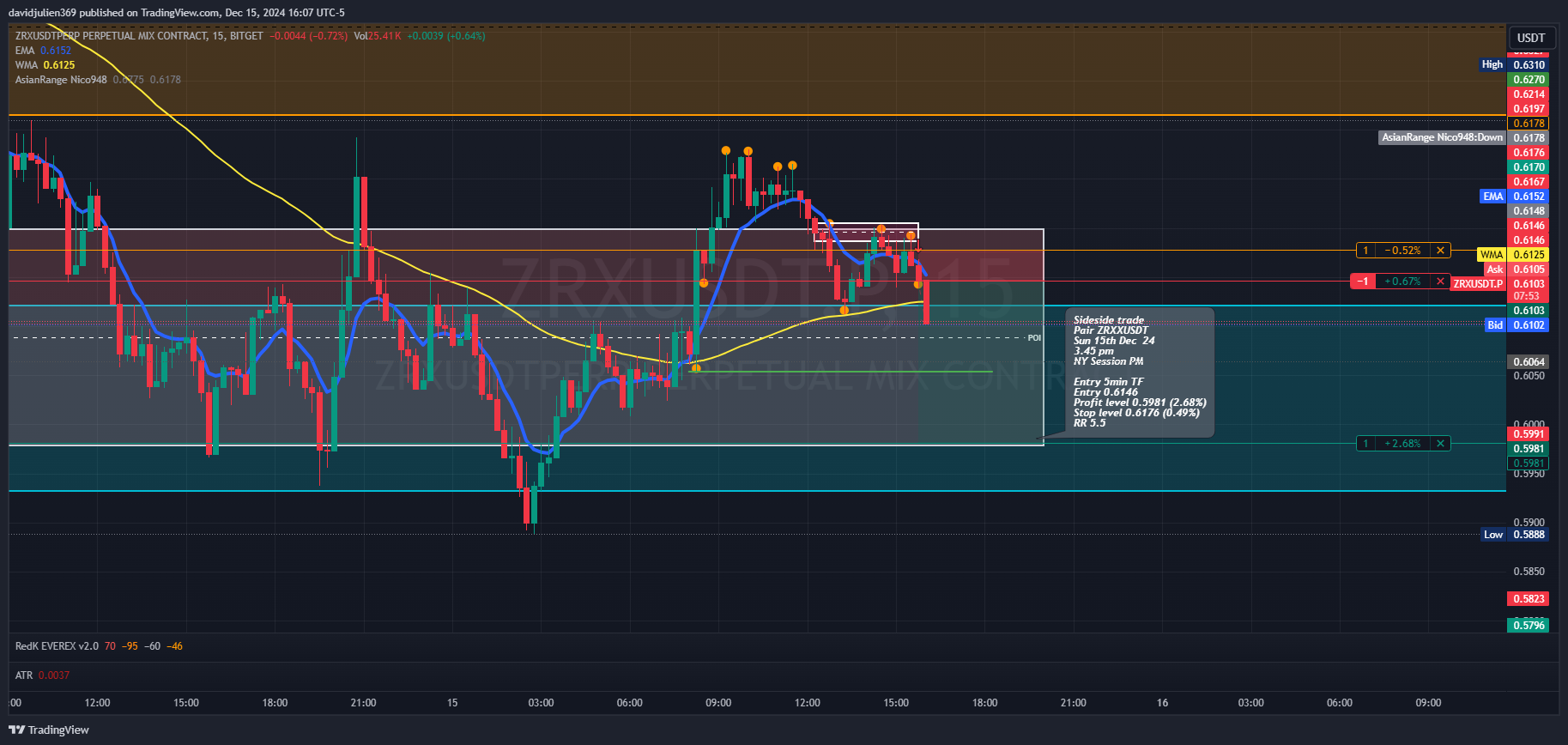Click the red 0.6197 price label
The image size is (1568, 745).
[x=1529, y=109]
